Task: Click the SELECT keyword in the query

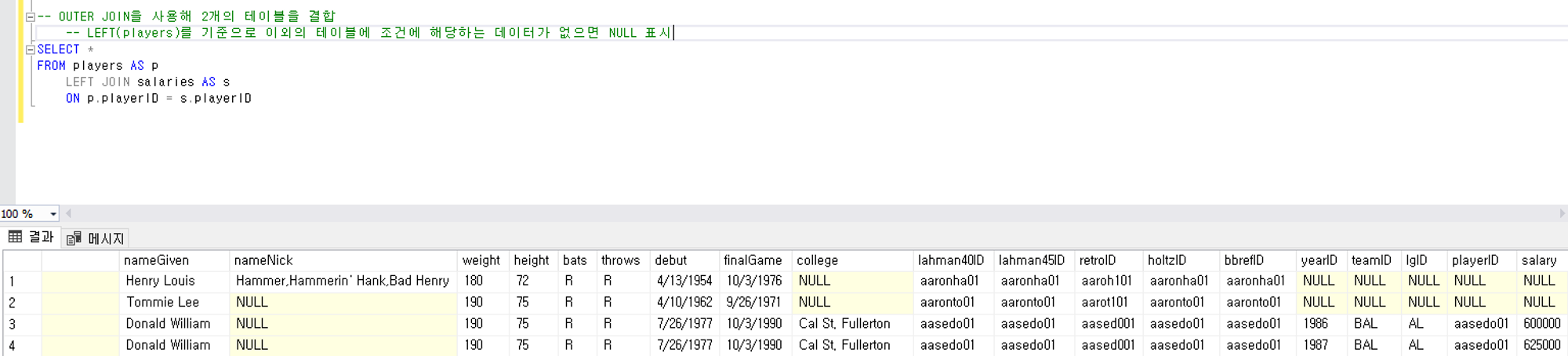Action: pos(58,49)
